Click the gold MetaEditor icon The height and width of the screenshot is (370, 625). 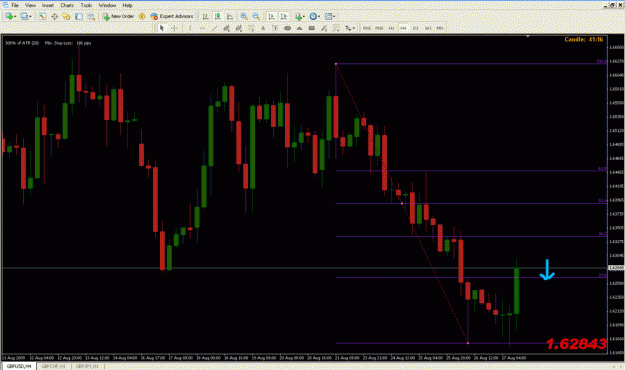[142, 16]
